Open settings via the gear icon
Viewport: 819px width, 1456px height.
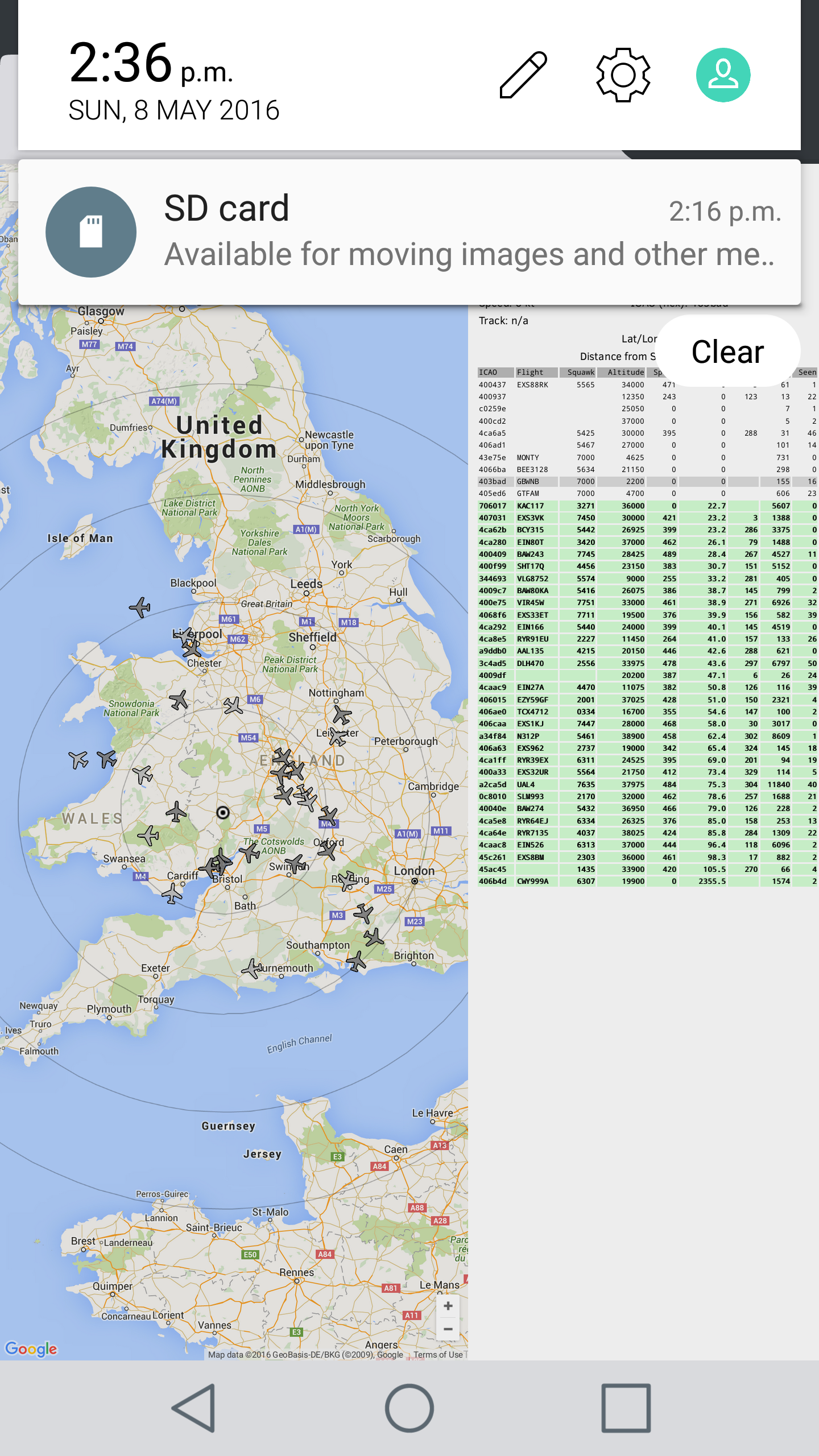[x=623, y=75]
